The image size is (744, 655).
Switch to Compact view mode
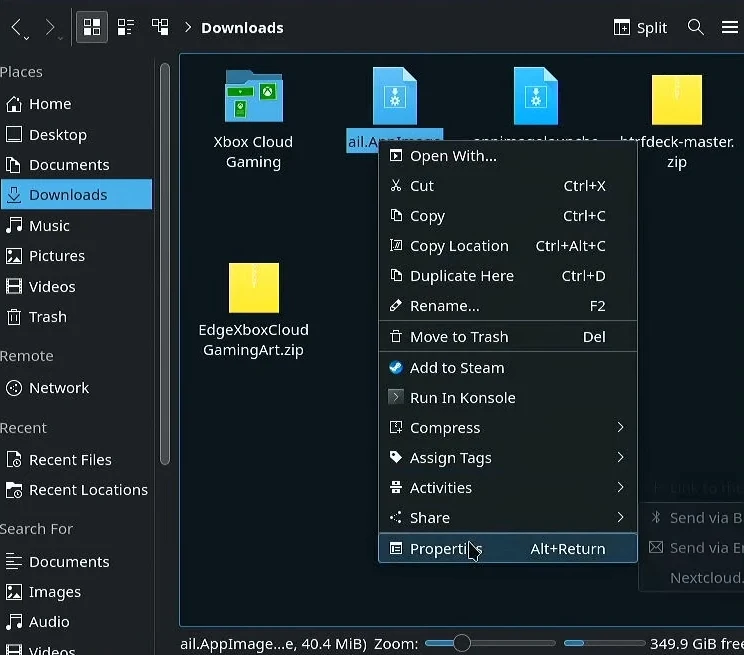pyautogui.click(x=126, y=27)
